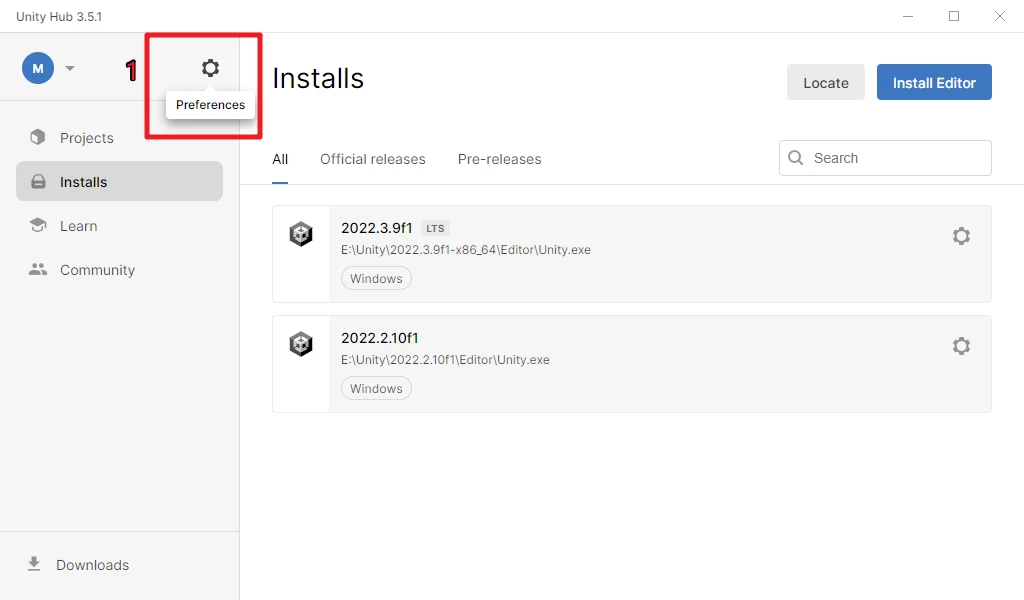Select Installs in the sidebar
The image size is (1024, 600).
[120, 182]
